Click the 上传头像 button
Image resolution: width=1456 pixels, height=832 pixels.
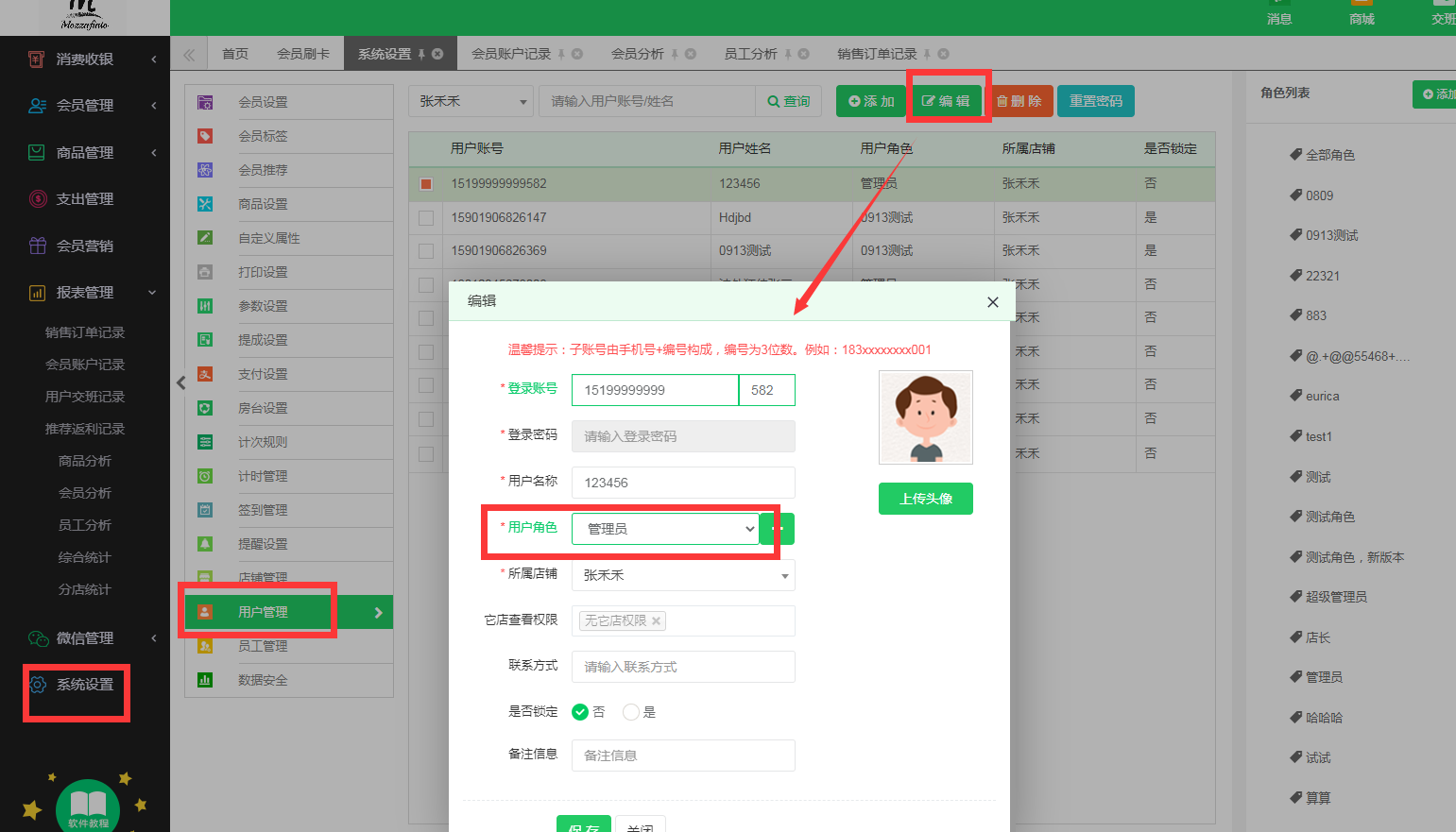pyautogui.click(x=925, y=499)
